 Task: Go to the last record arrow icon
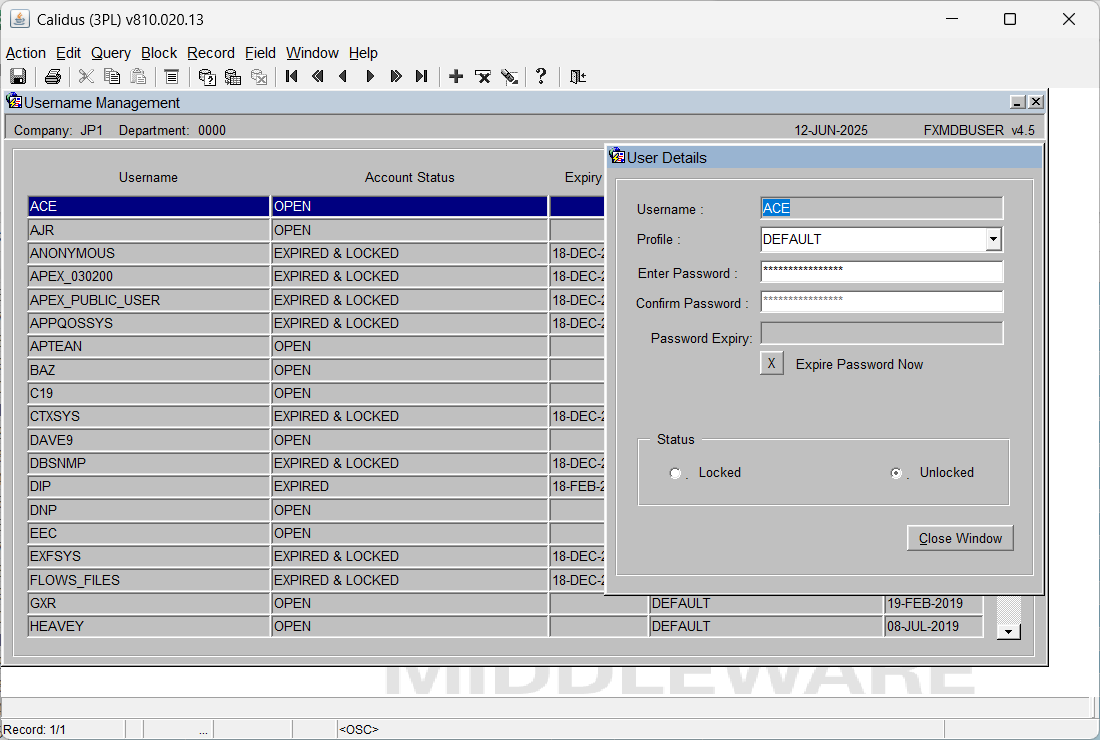point(421,76)
